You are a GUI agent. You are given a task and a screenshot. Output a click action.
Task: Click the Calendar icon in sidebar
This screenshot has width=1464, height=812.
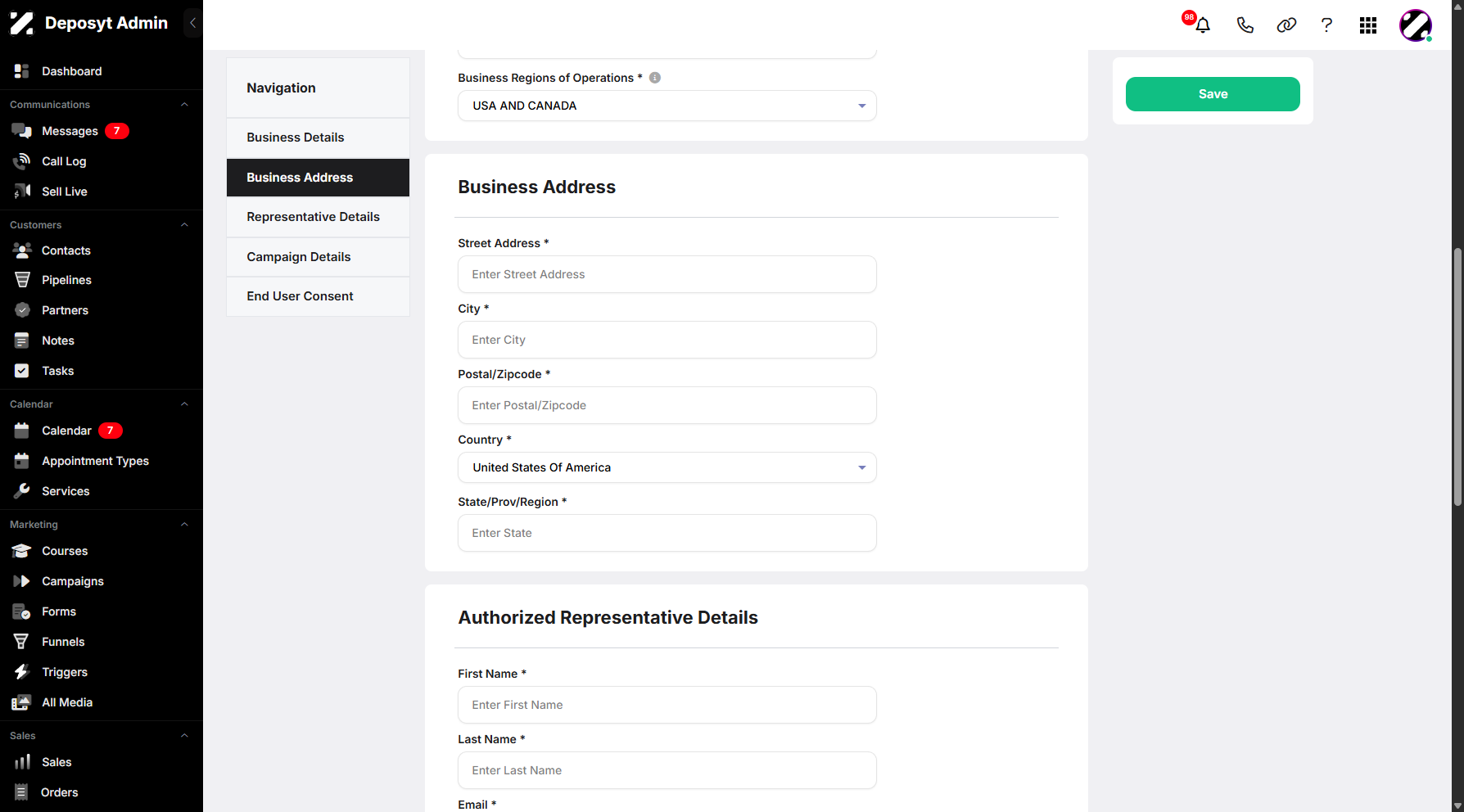point(22,431)
